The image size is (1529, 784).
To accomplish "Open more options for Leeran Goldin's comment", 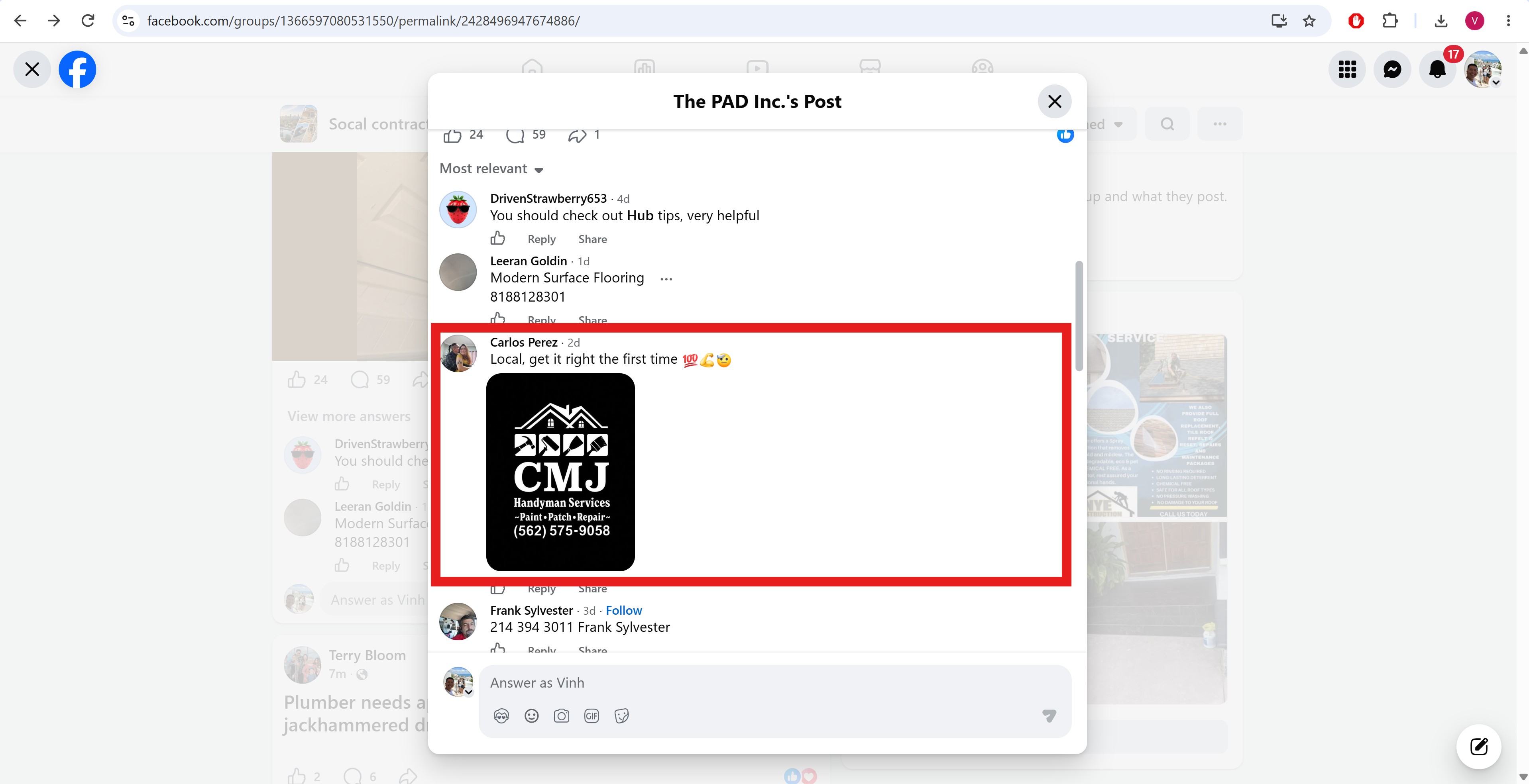I will pyautogui.click(x=666, y=279).
